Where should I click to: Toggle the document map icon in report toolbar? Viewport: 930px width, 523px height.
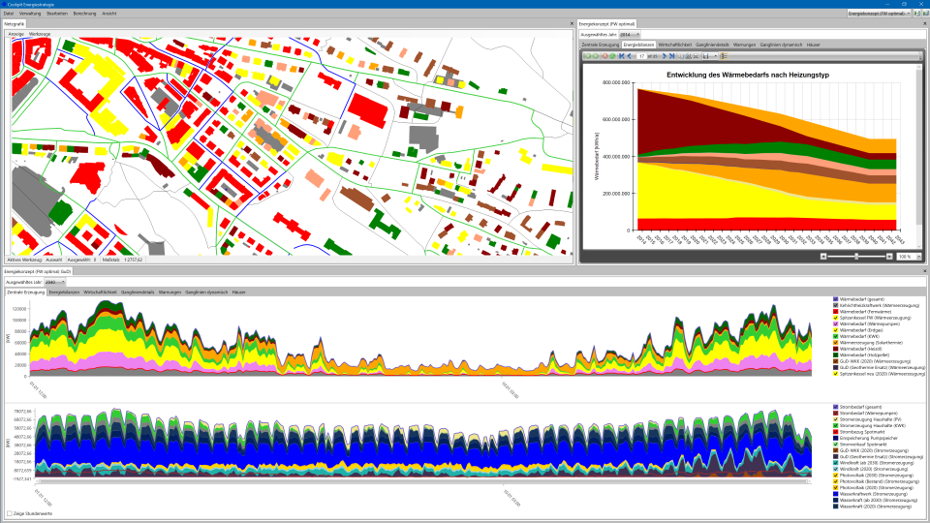click(723, 56)
